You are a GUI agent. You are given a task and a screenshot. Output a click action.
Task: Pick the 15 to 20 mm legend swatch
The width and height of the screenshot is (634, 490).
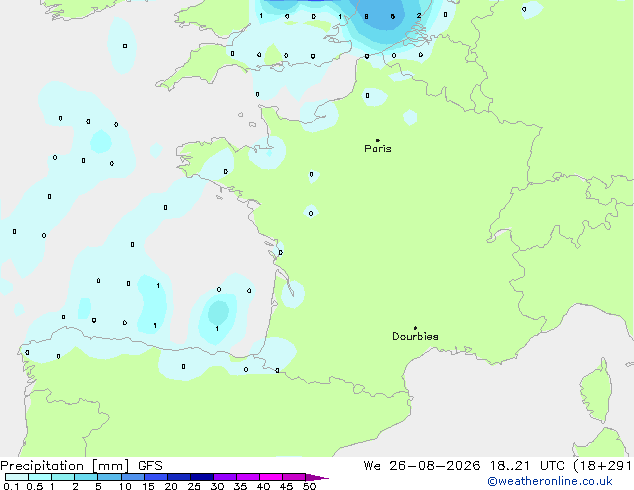[x=155, y=477]
